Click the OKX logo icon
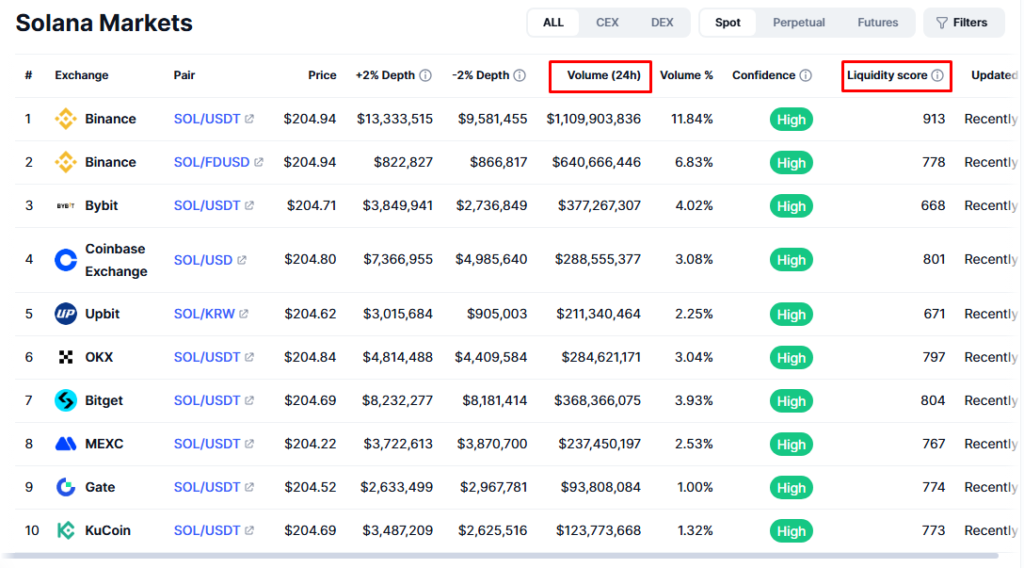 coord(65,357)
